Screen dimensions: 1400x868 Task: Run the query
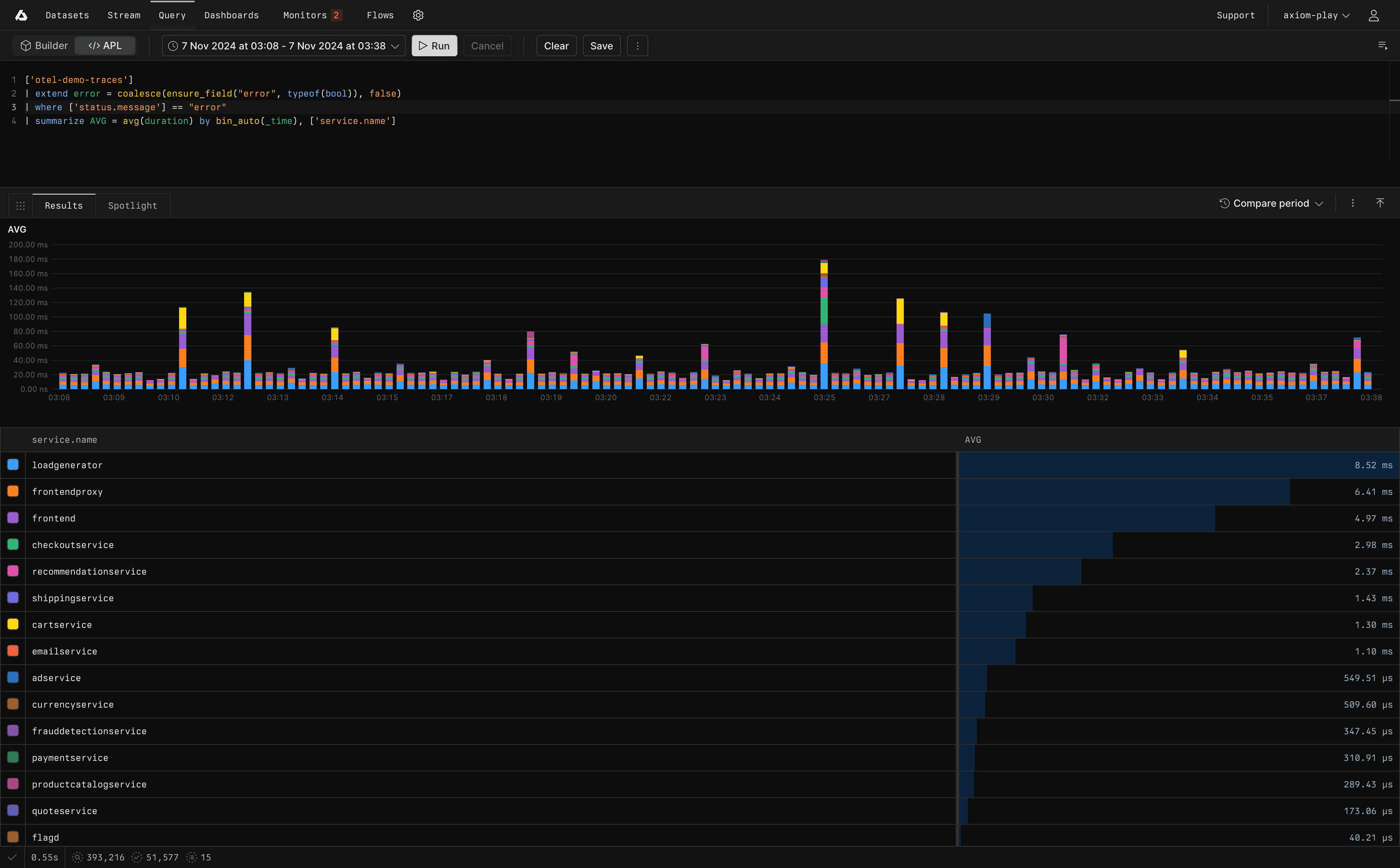(434, 46)
